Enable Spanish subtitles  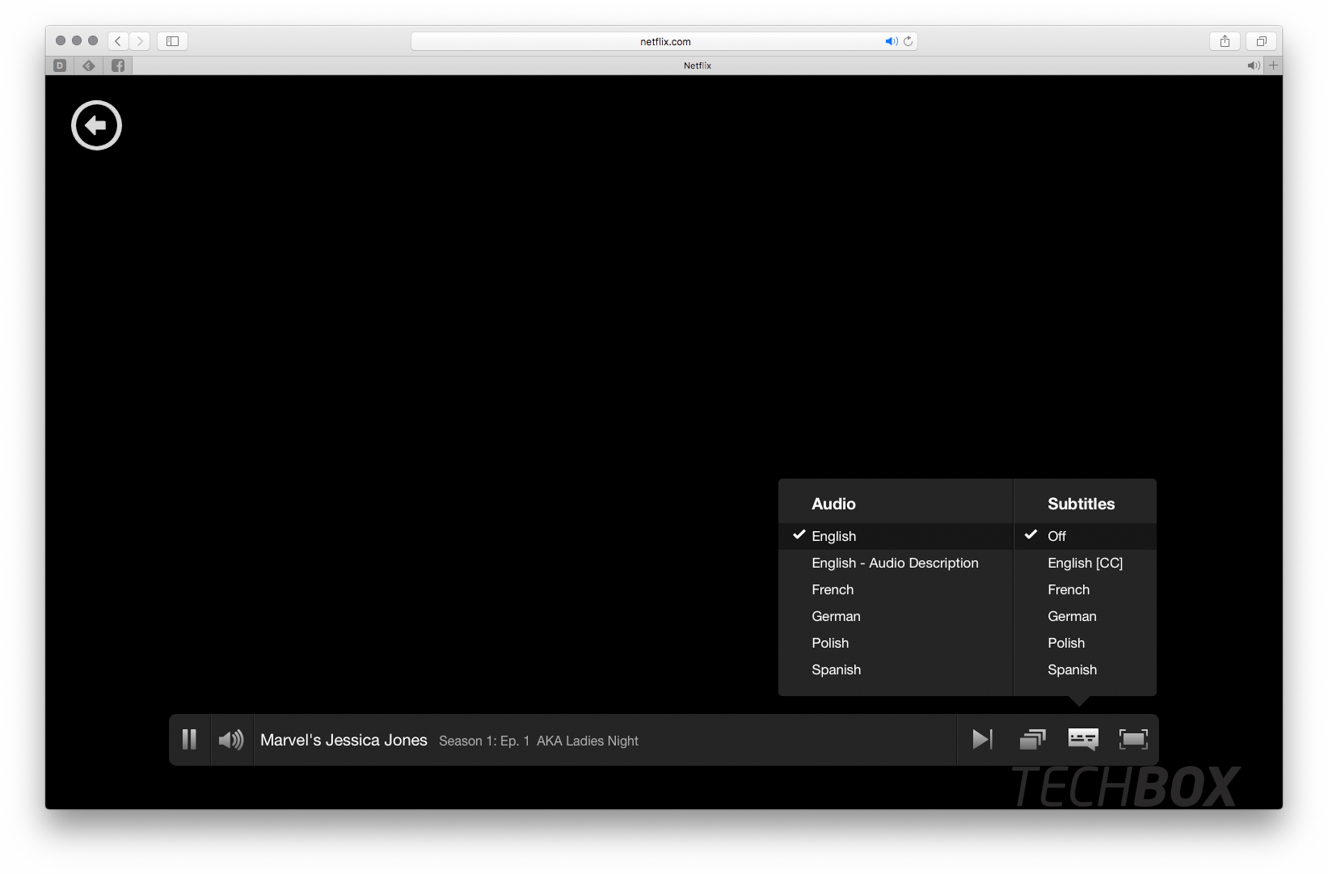coord(1085,670)
